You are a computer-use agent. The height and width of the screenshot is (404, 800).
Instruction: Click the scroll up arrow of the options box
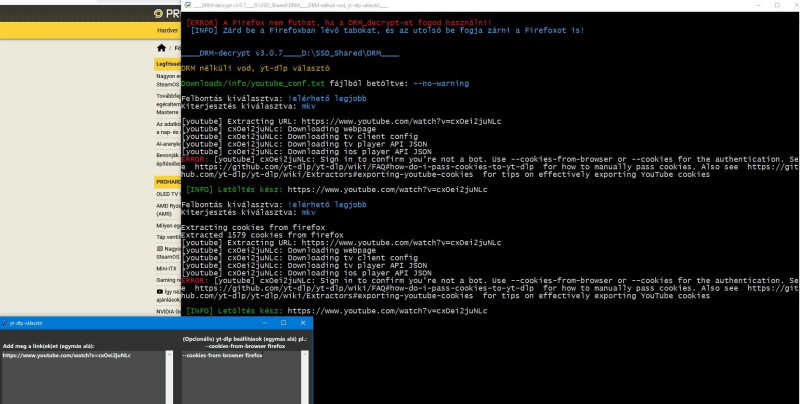(x=305, y=355)
